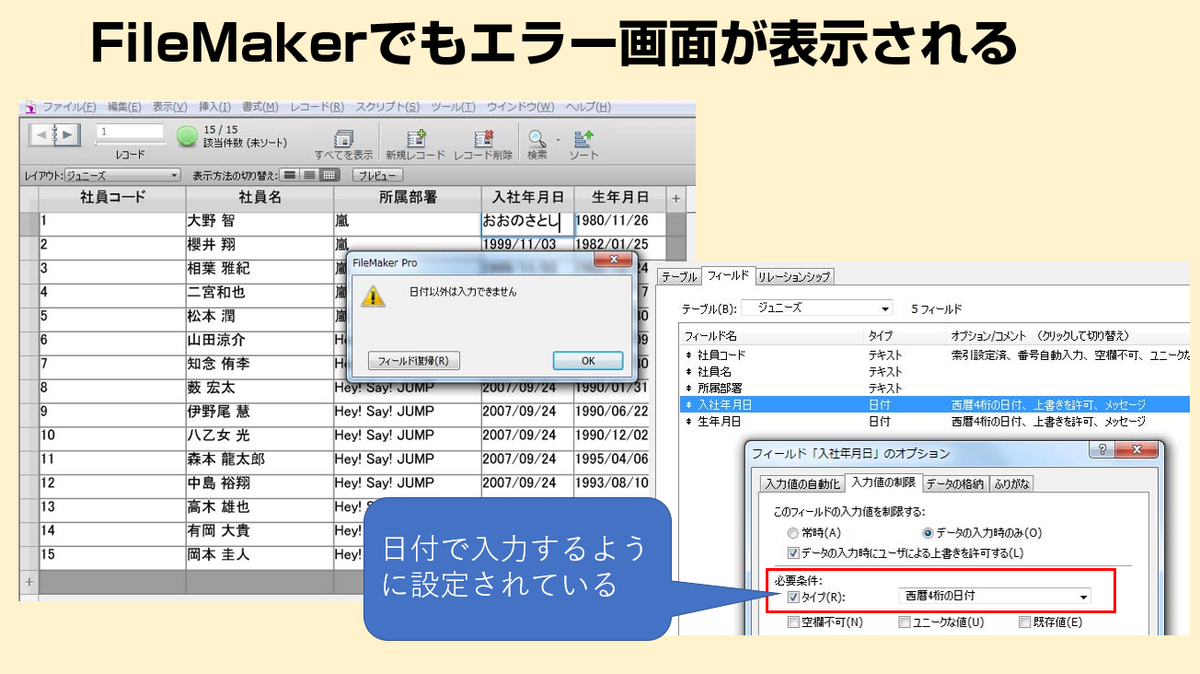Screen dimensions: 1200x674
Task: Switch to the テーブル tab
Action: click(x=679, y=277)
